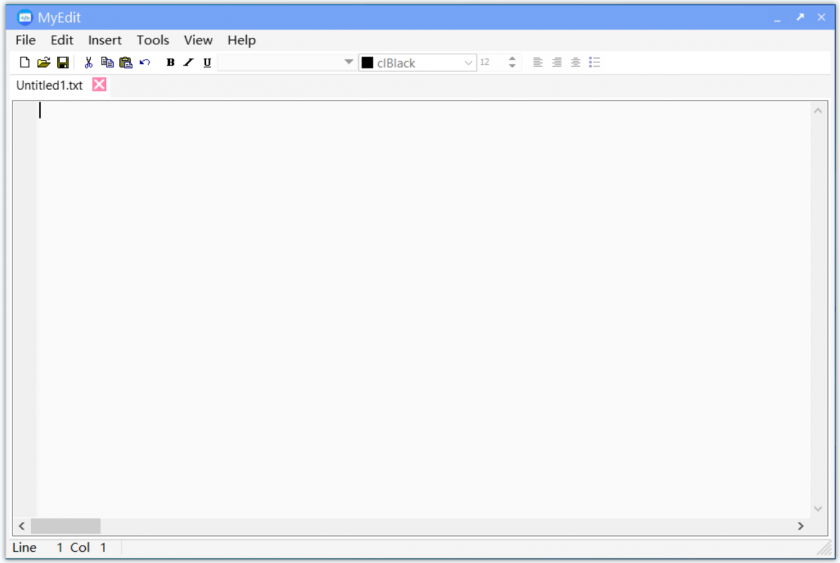The height and width of the screenshot is (563, 840).
Task: Open the Insert menu
Action: (104, 40)
